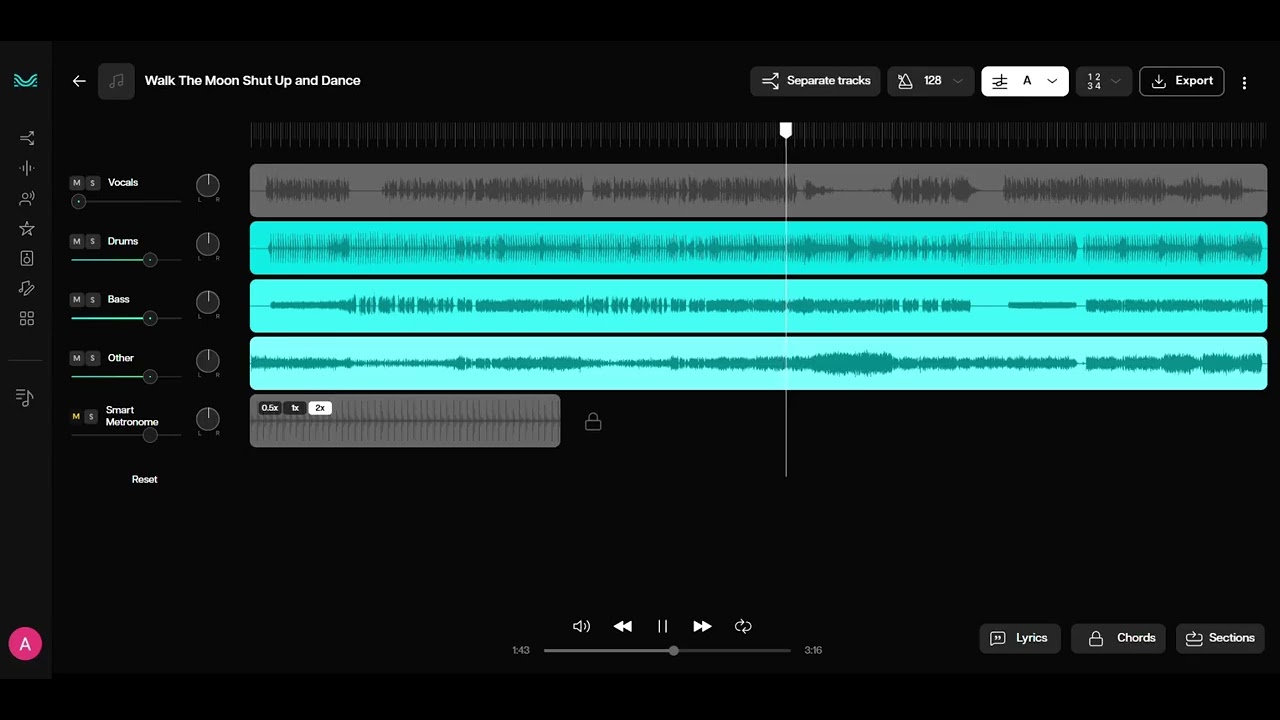Click the total duration 3:16
The width and height of the screenshot is (1280, 720).
tap(813, 650)
